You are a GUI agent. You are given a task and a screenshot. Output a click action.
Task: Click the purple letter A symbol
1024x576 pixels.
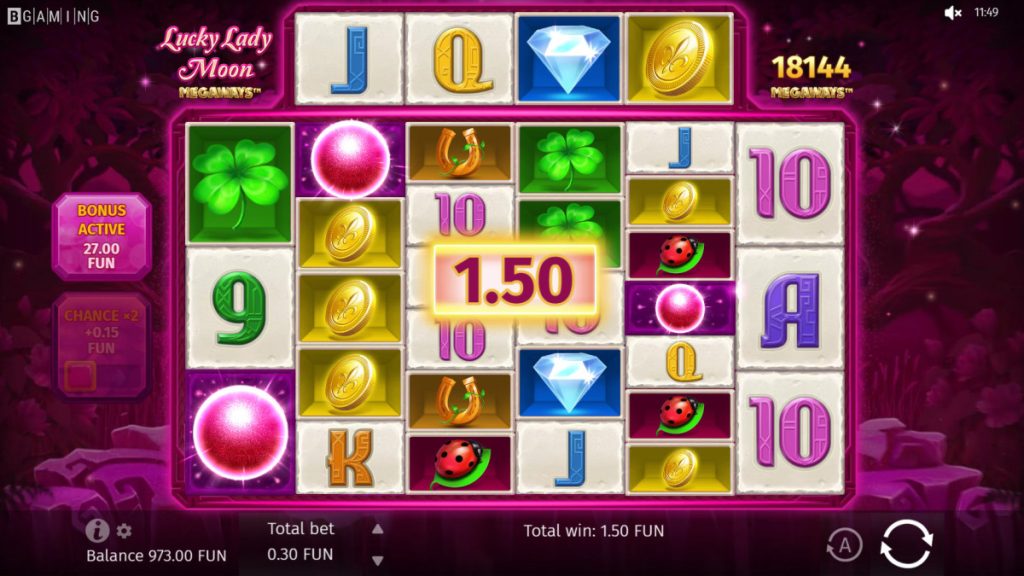point(790,308)
